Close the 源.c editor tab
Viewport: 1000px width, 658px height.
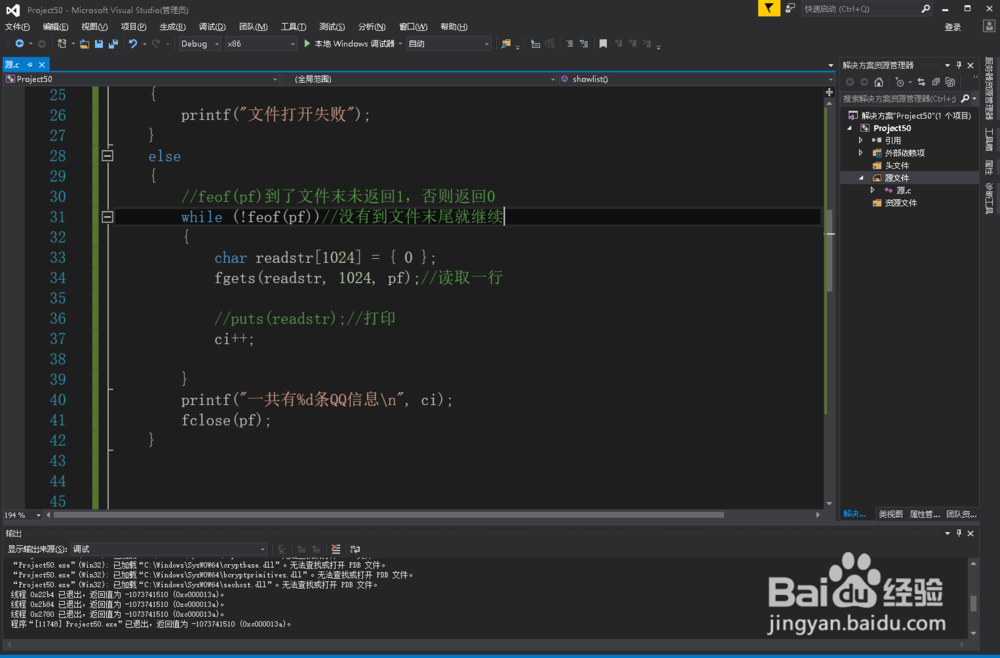[42, 65]
